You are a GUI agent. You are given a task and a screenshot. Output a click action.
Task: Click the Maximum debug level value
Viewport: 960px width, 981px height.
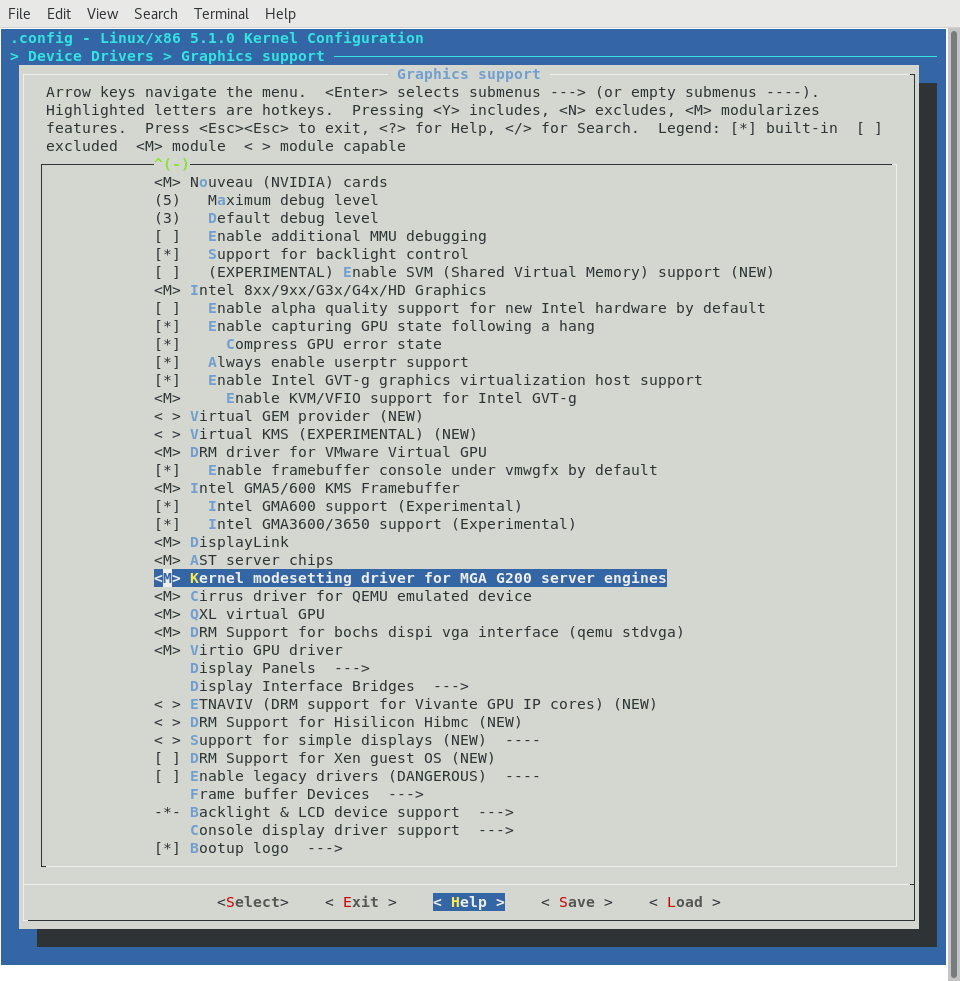[x=167, y=200]
